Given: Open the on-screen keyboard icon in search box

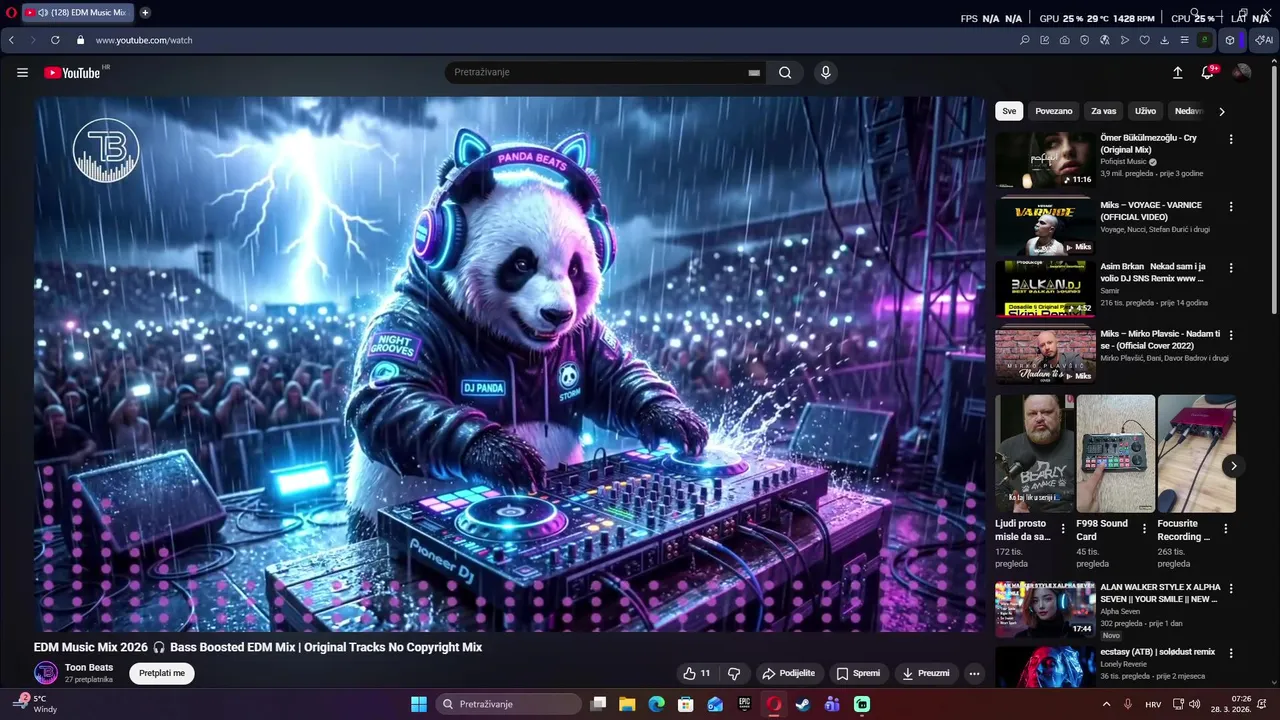Looking at the screenshot, I should click(754, 73).
